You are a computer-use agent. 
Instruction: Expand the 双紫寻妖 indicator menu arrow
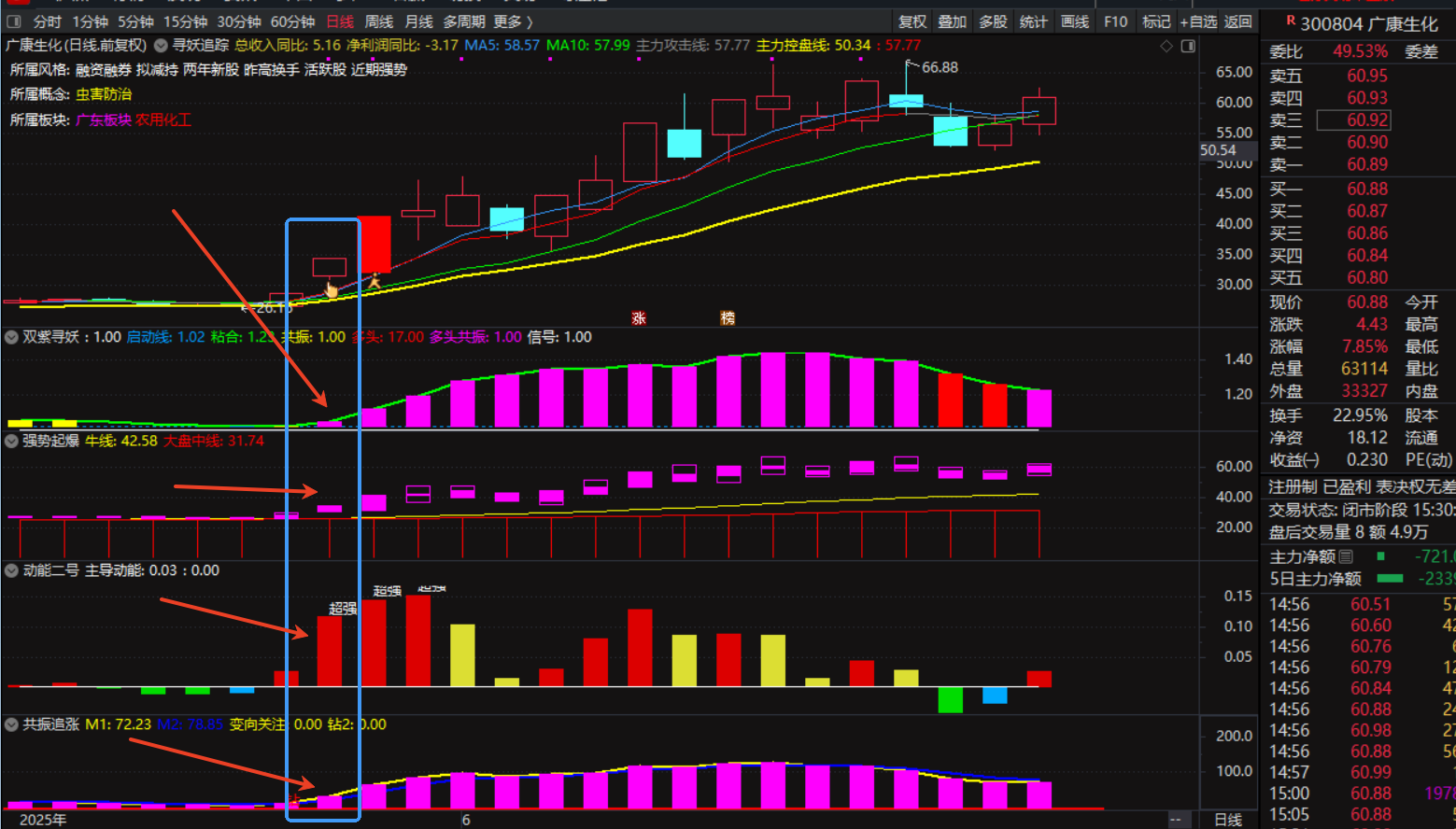(x=11, y=337)
